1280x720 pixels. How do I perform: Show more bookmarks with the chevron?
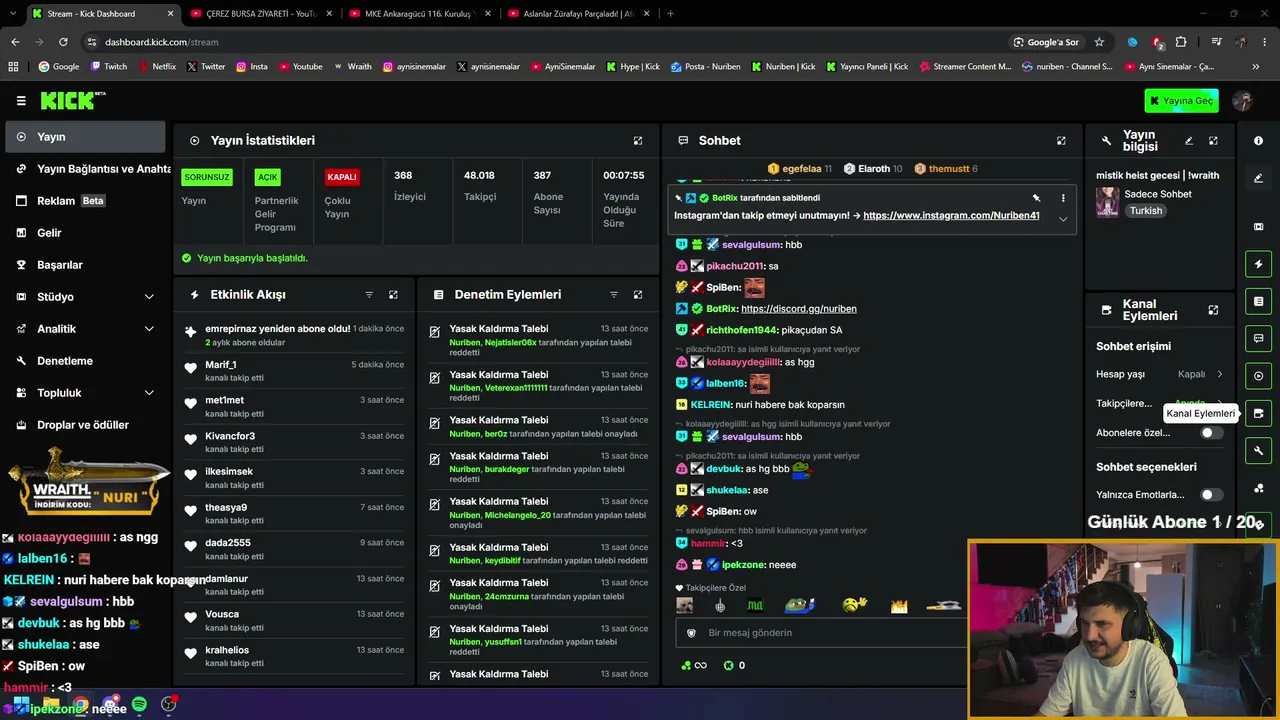pos(1256,67)
